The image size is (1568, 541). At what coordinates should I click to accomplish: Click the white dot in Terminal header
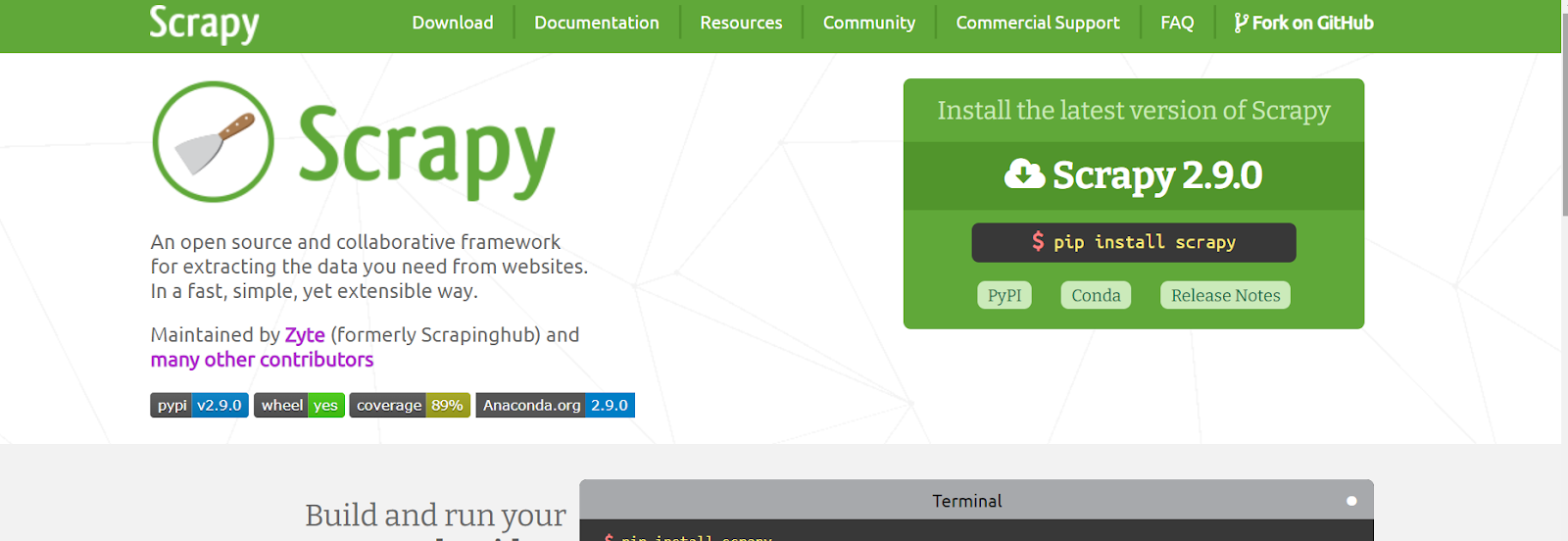pos(1351,501)
